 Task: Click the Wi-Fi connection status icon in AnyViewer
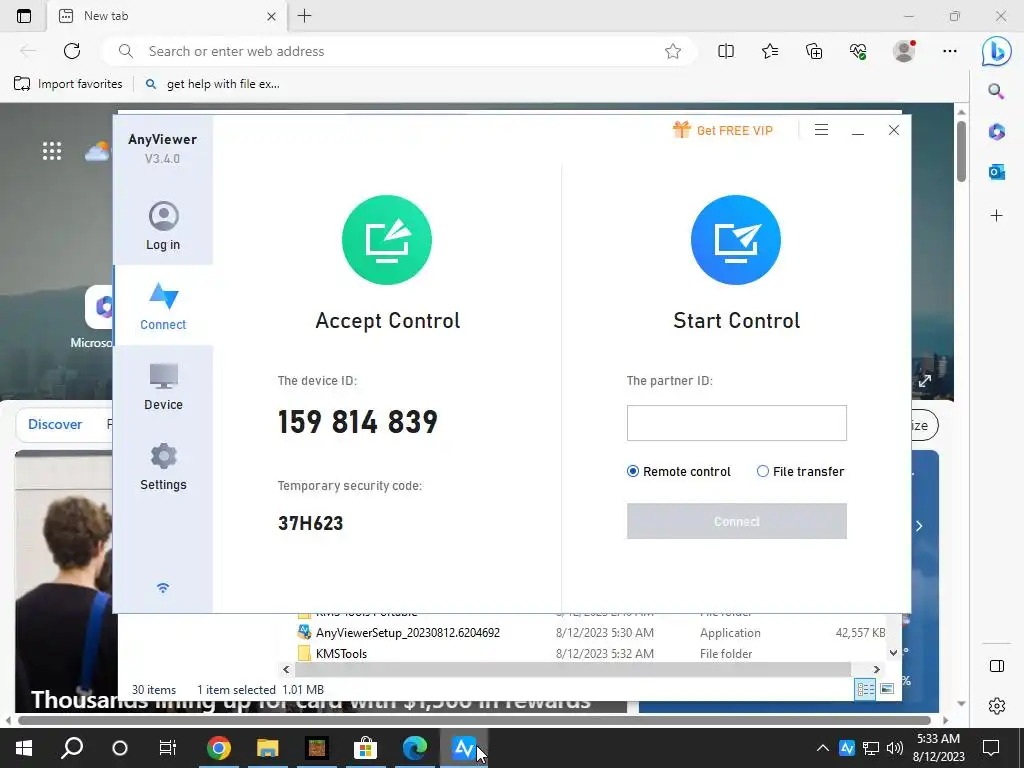pos(163,588)
